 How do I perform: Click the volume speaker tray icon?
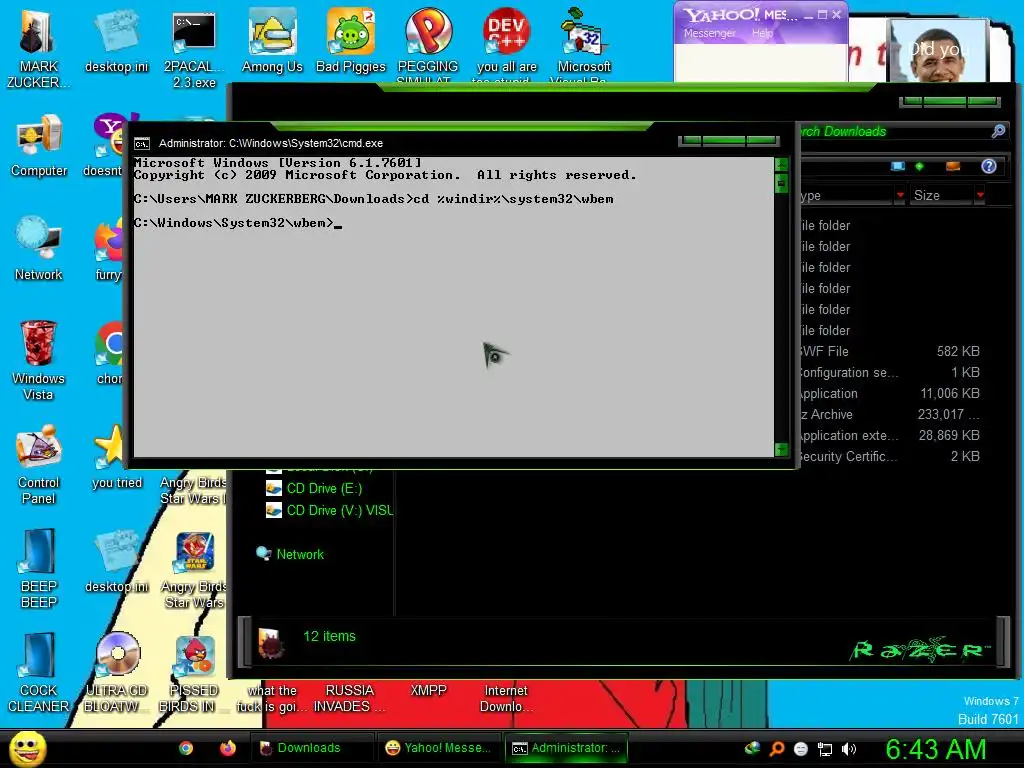(x=848, y=749)
